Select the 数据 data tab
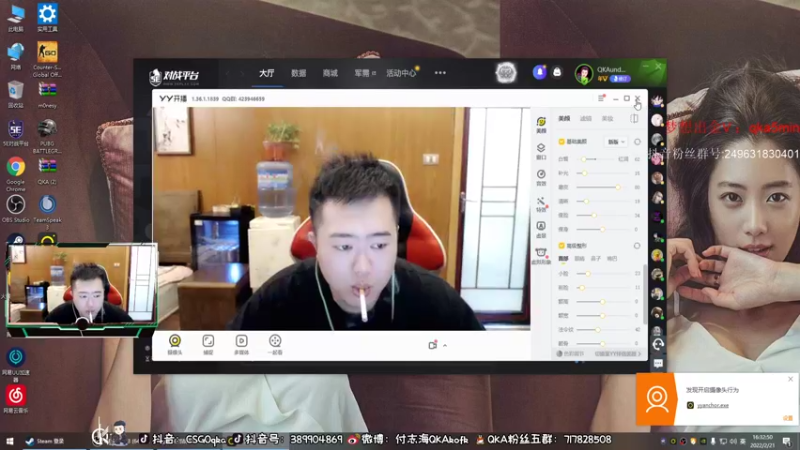The height and width of the screenshot is (450, 800). point(298,73)
